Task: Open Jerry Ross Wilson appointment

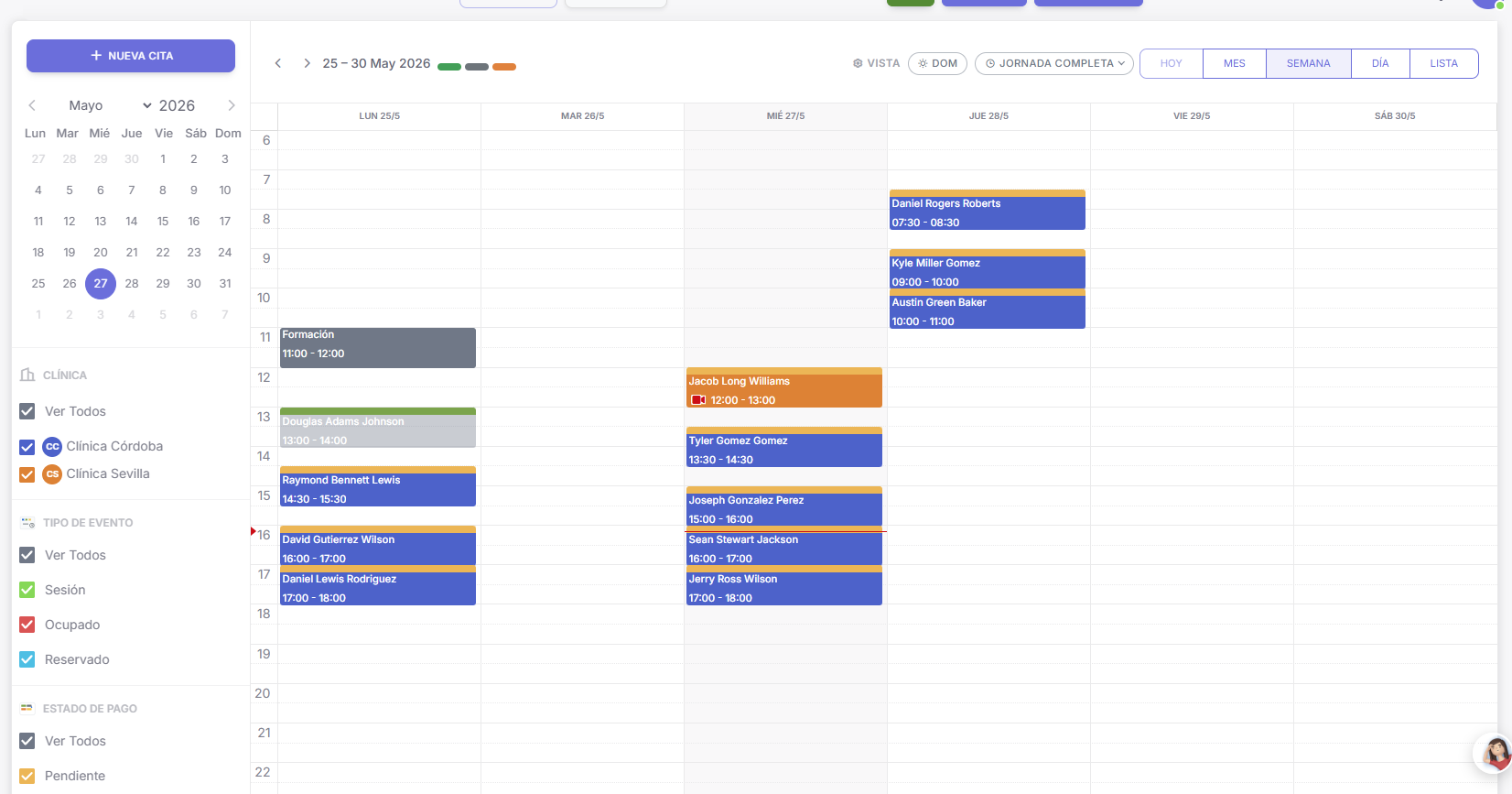Action: pos(784,585)
